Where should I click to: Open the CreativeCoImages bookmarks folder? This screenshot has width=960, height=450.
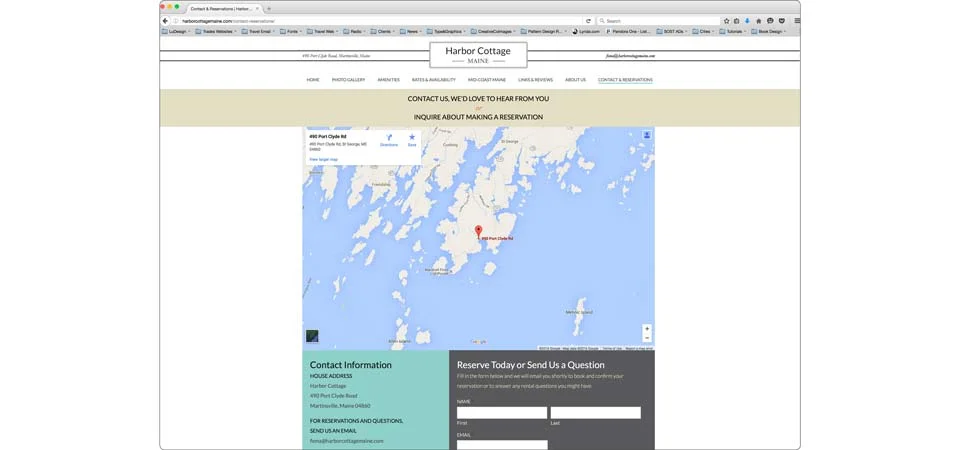(x=492, y=31)
